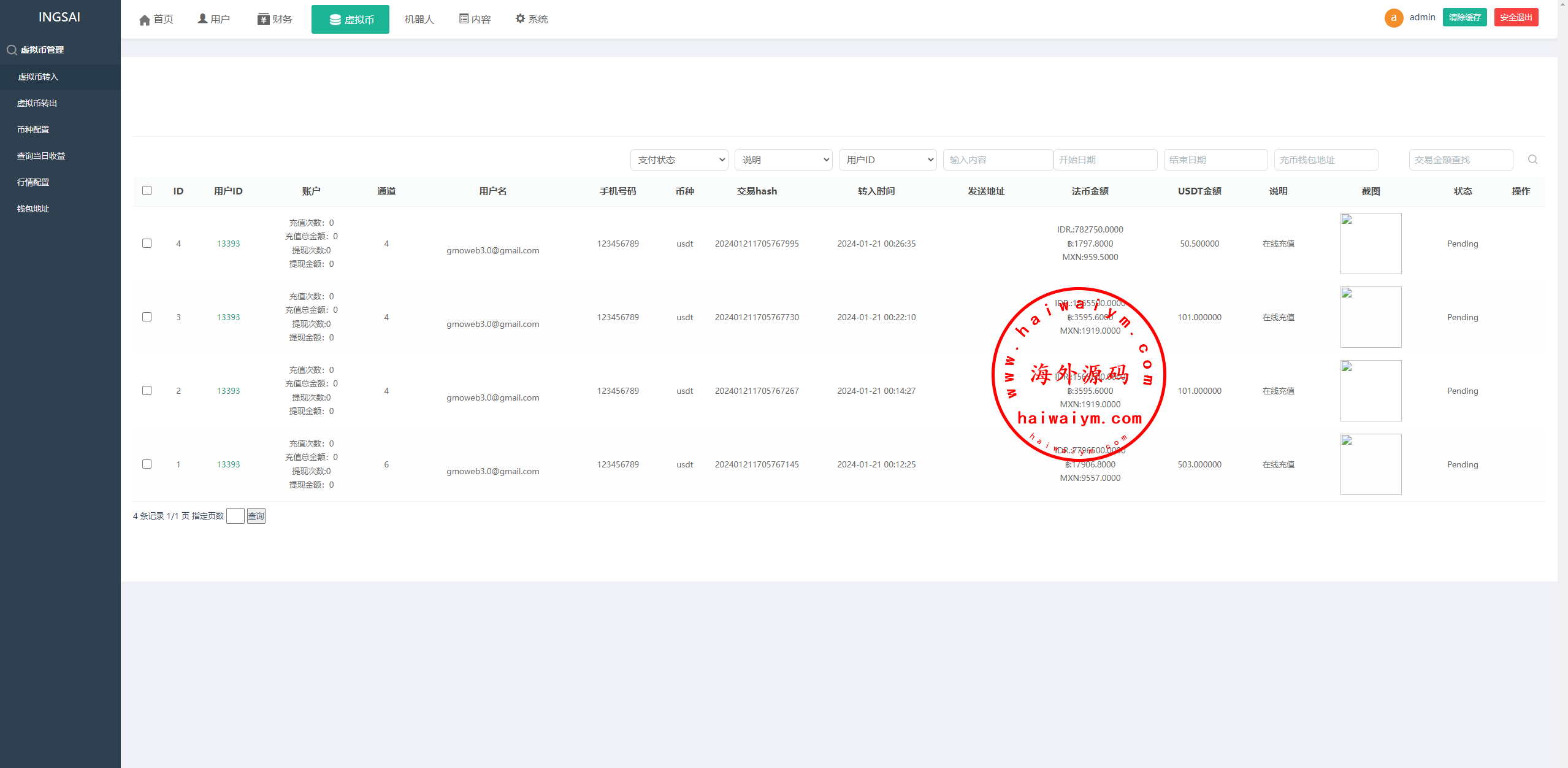Click the home icon in top navigation

pos(145,20)
